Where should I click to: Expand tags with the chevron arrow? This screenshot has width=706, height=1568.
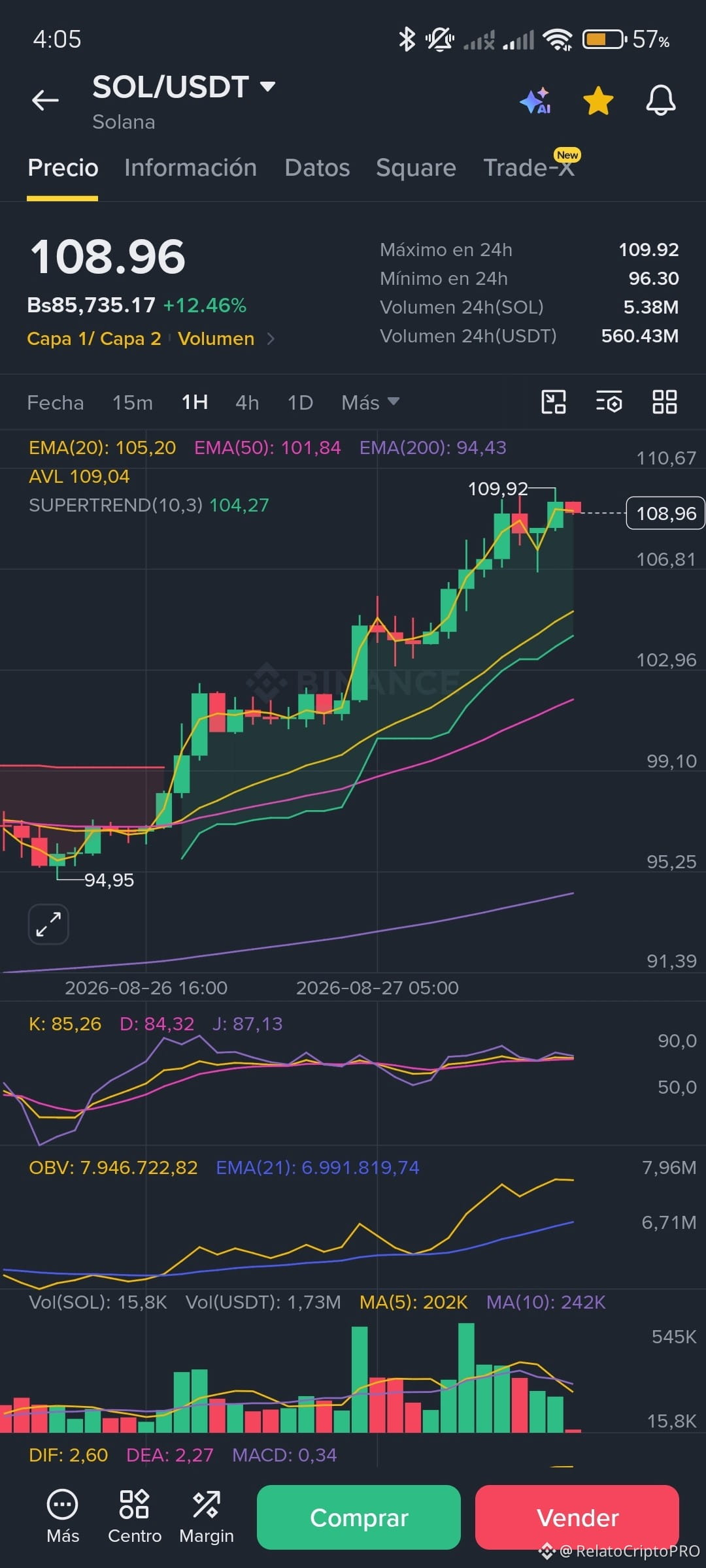click(x=271, y=338)
